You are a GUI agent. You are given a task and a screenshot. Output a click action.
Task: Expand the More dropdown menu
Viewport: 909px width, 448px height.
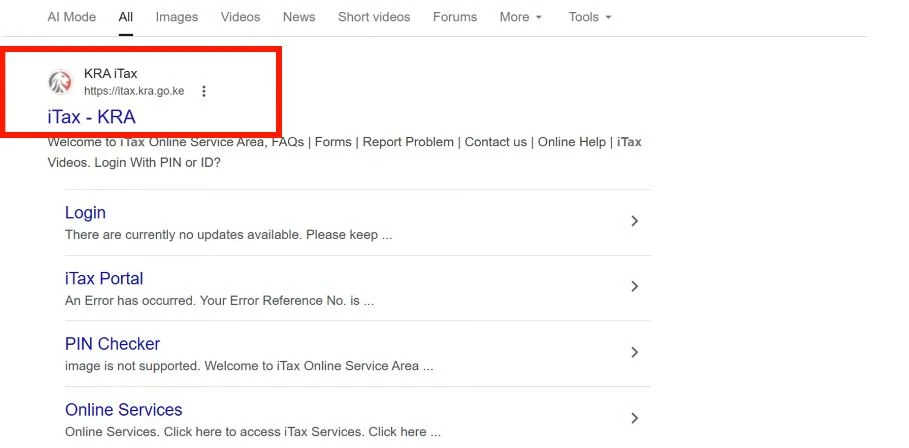(x=521, y=17)
